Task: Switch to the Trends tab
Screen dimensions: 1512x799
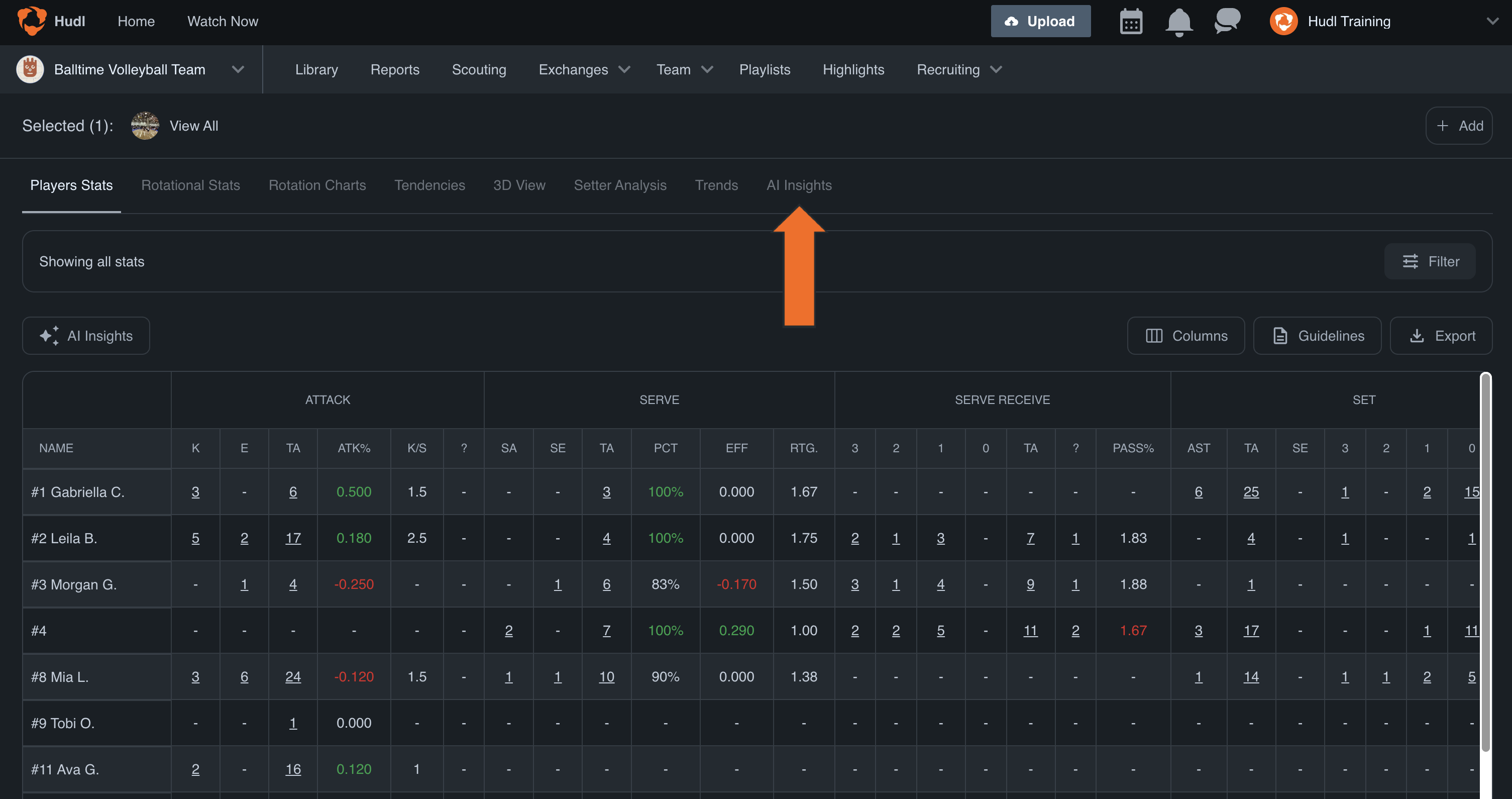Action: (x=716, y=185)
